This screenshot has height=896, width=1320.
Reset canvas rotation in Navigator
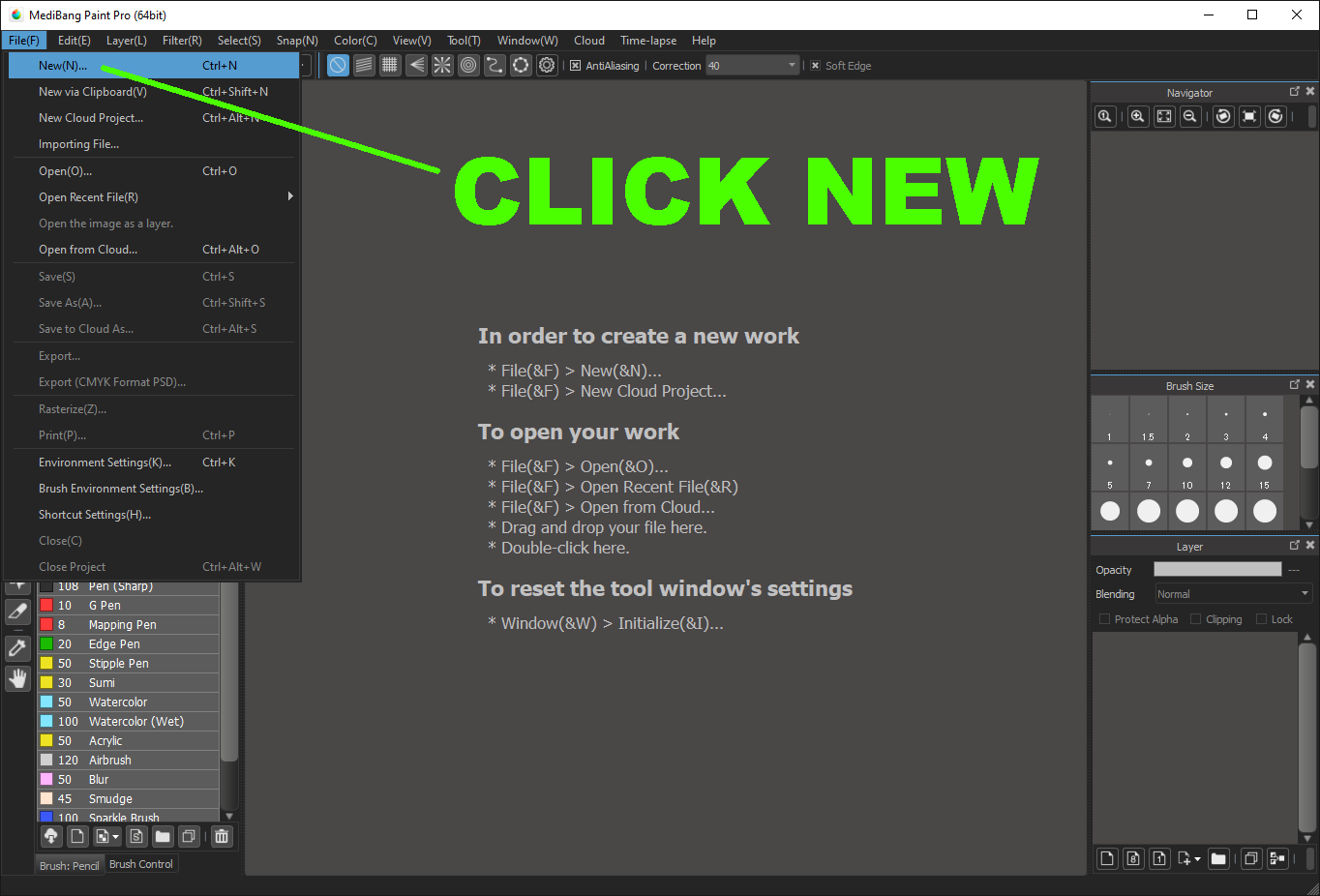(1249, 116)
